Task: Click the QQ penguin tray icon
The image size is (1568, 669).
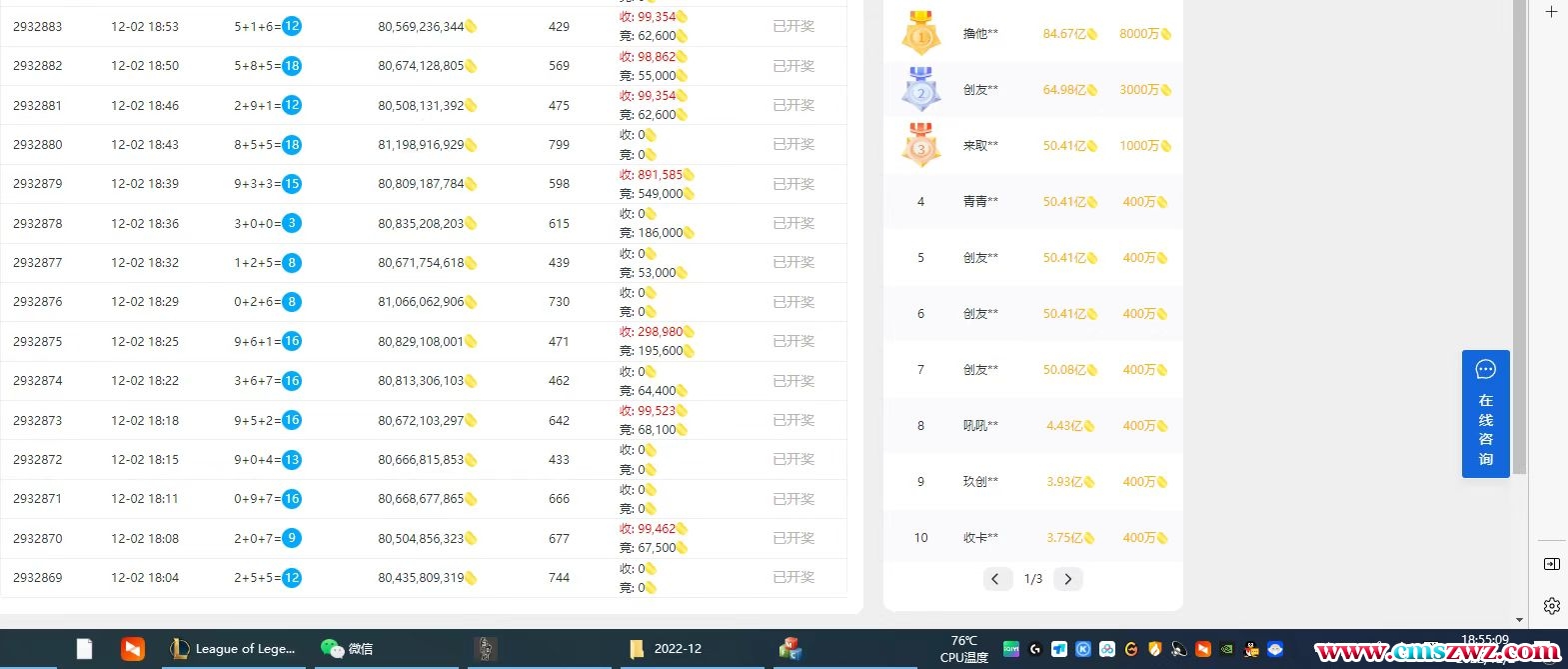Action: (x=1251, y=649)
